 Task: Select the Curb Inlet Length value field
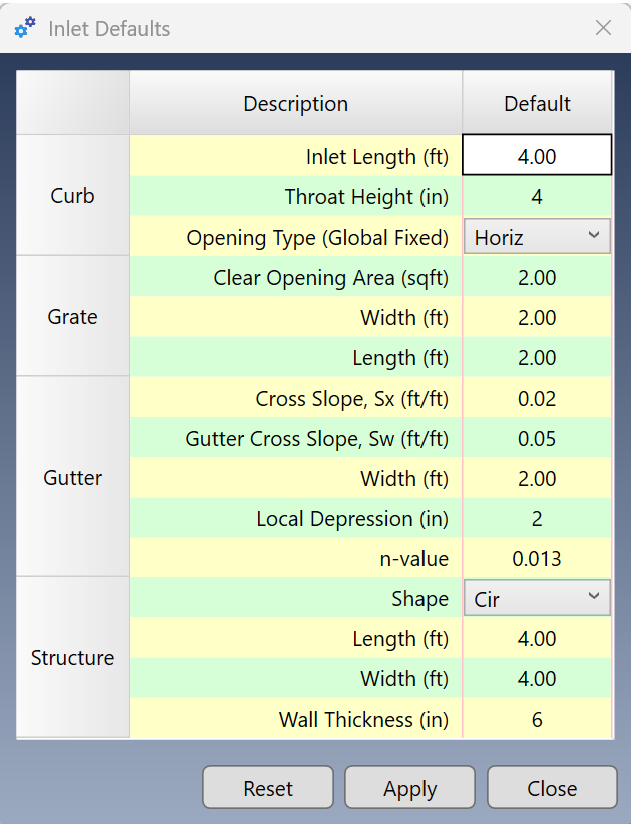pos(537,155)
